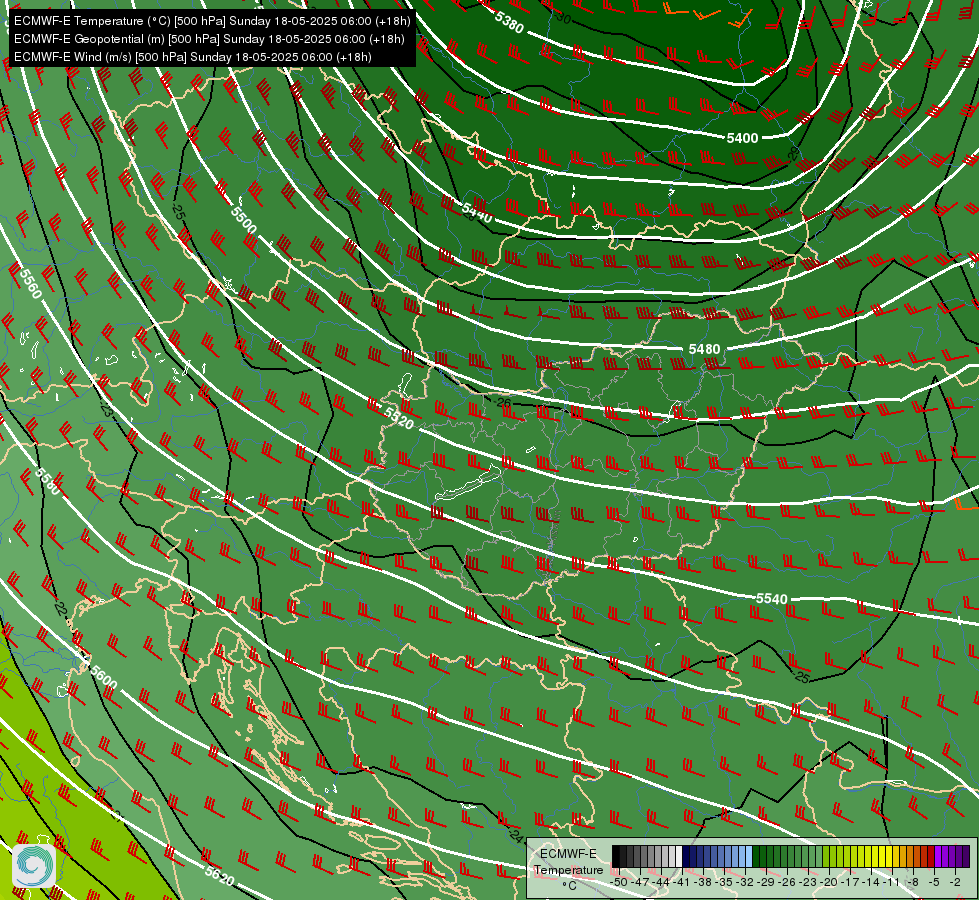This screenshot has width=979, height=900.
Task: Click the 5400 geopotential contour label
Action: tap(742, 138)
